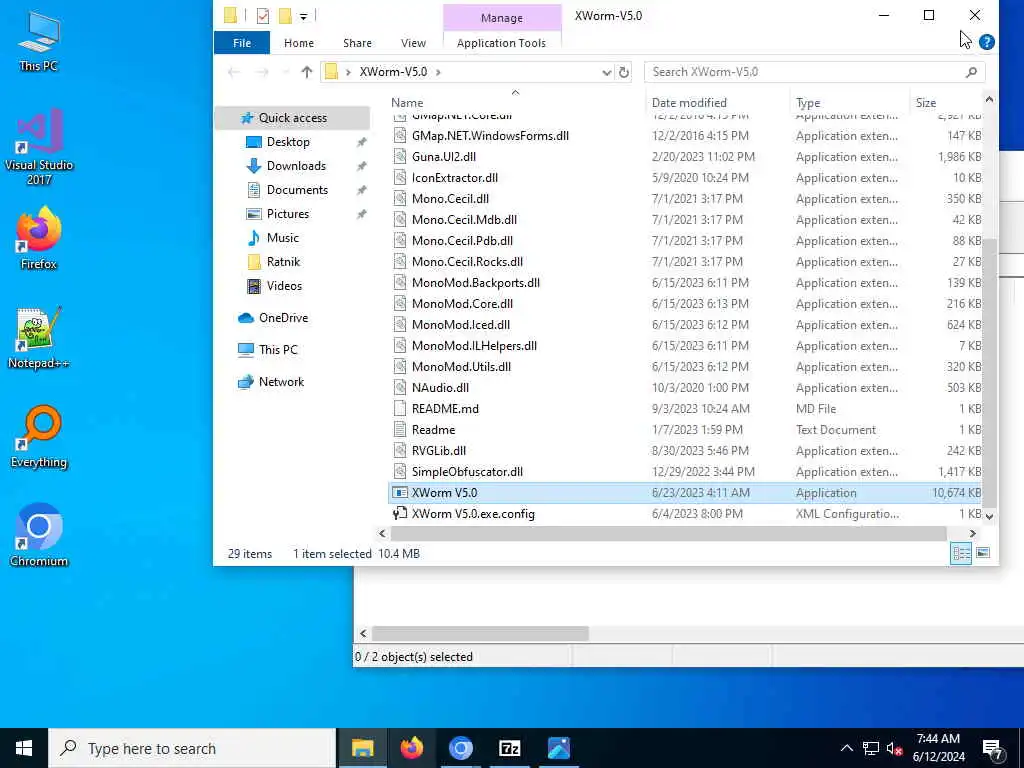Click the vertical scrollbar of the file list
Image resolution: width=1024 pixels, height=768 pixels.
click(x=989, y=372)
